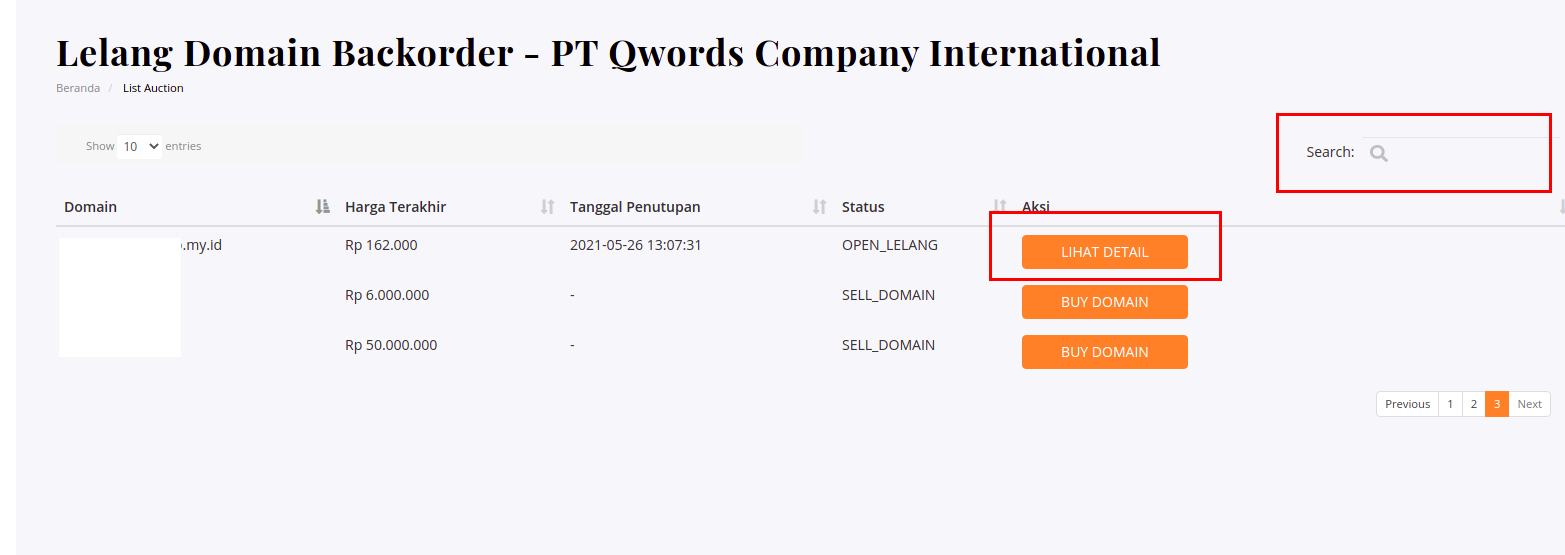Image resolution: width=1565 pixels, height=555 pixels.
Task: Click the Next pagination button
Action: (1529, 404)
